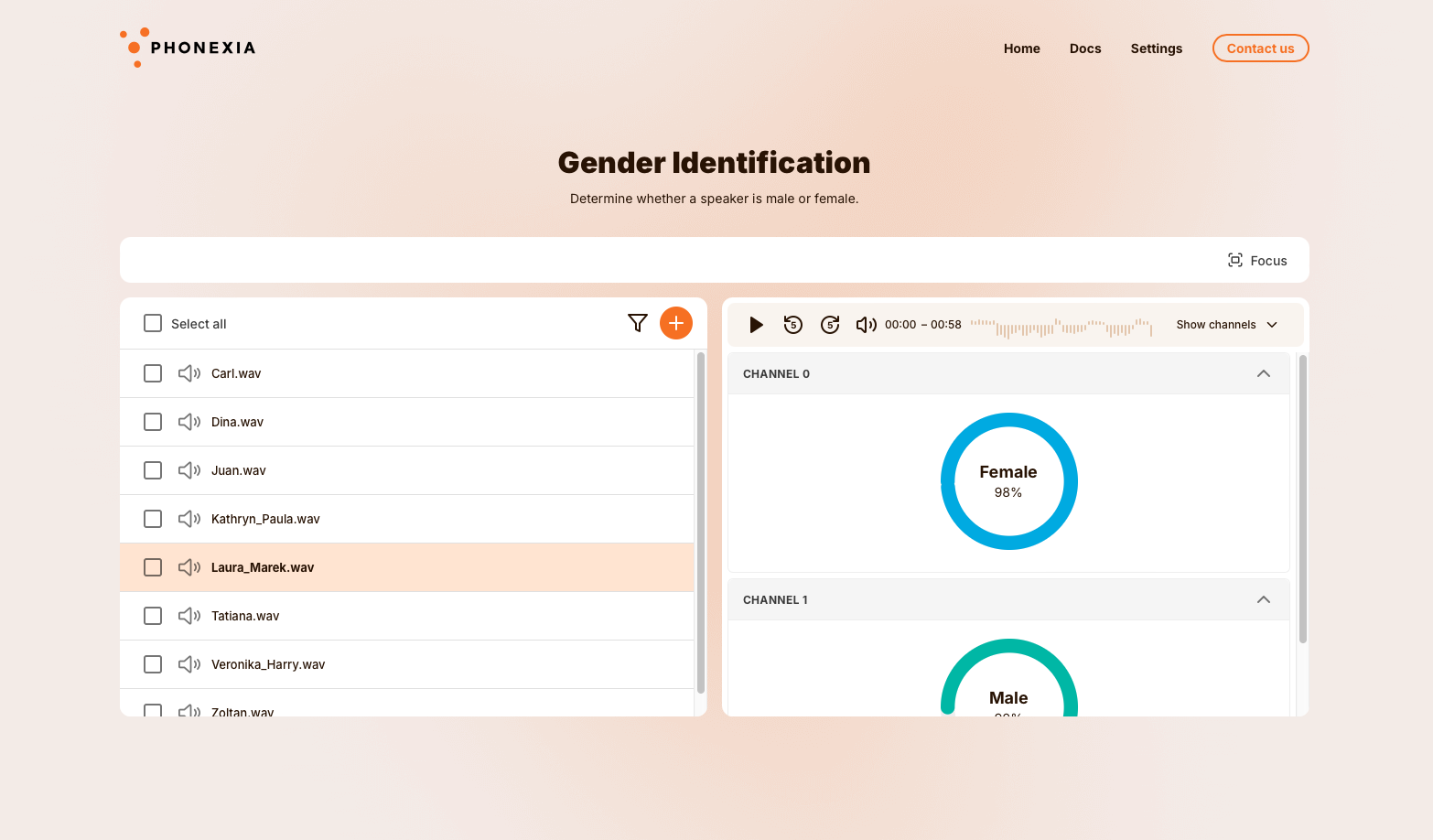Go to Home in navigation
The height and width of the screenshot is (840, 1433).
(x=1021, y=48)
